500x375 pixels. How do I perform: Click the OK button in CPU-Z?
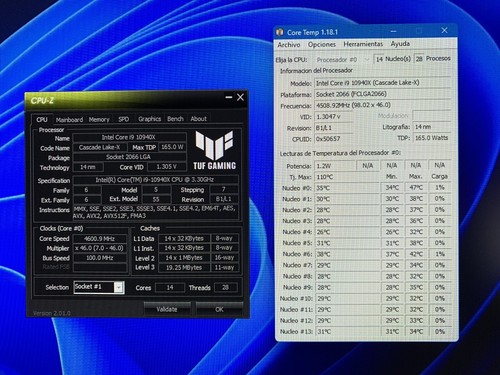219,309
